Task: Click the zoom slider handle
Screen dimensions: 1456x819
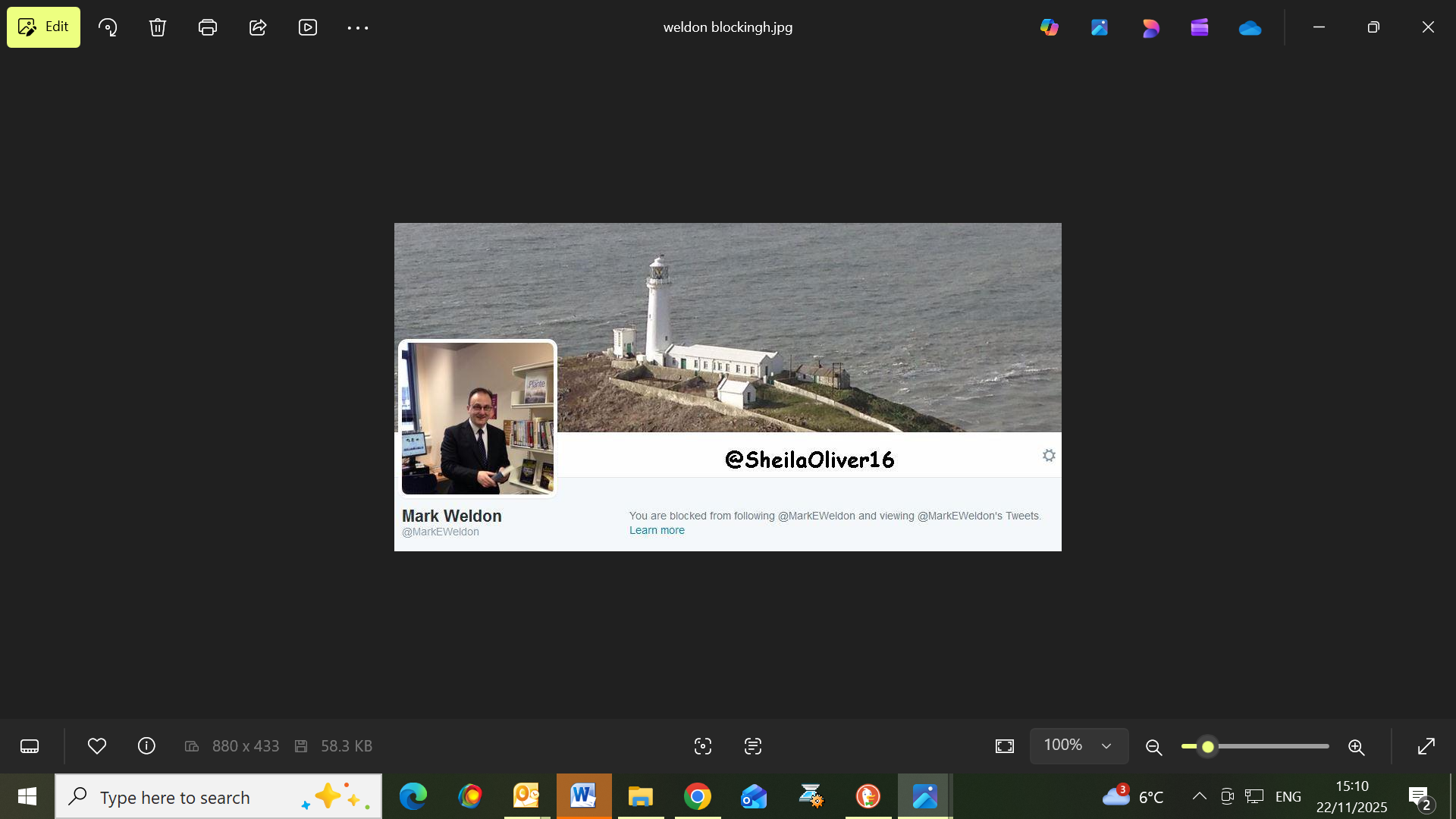Action: click(x=1208, y=747)
